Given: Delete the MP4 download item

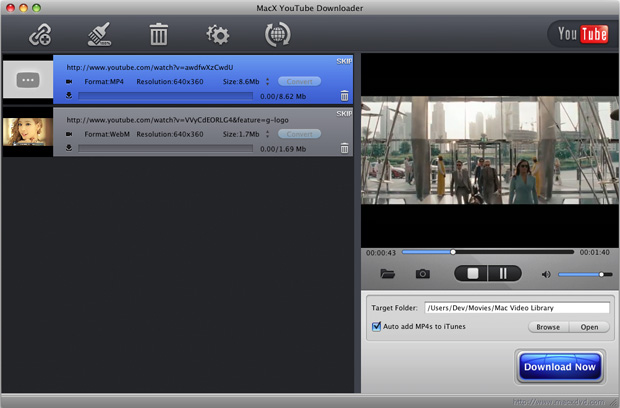Looking at the screenshot, I should 345,96.
